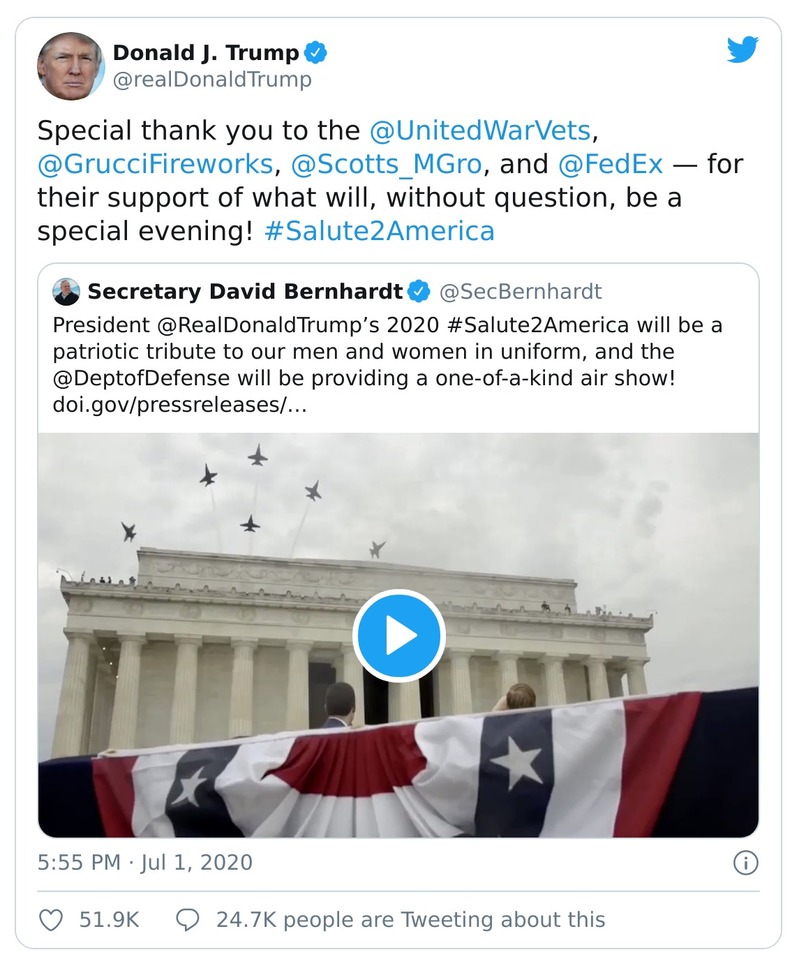
Task: Click verified badge beside Donald J. Trump
Action: tap(317, 52)
